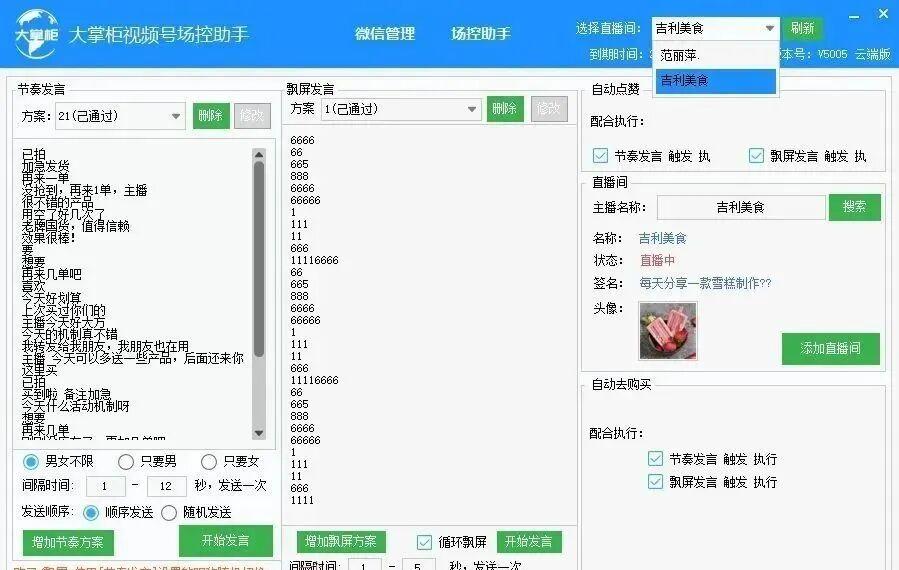Viewport: 899px width, 570px height.
Task: Click the 搜索 button
Action: [854, 207]
